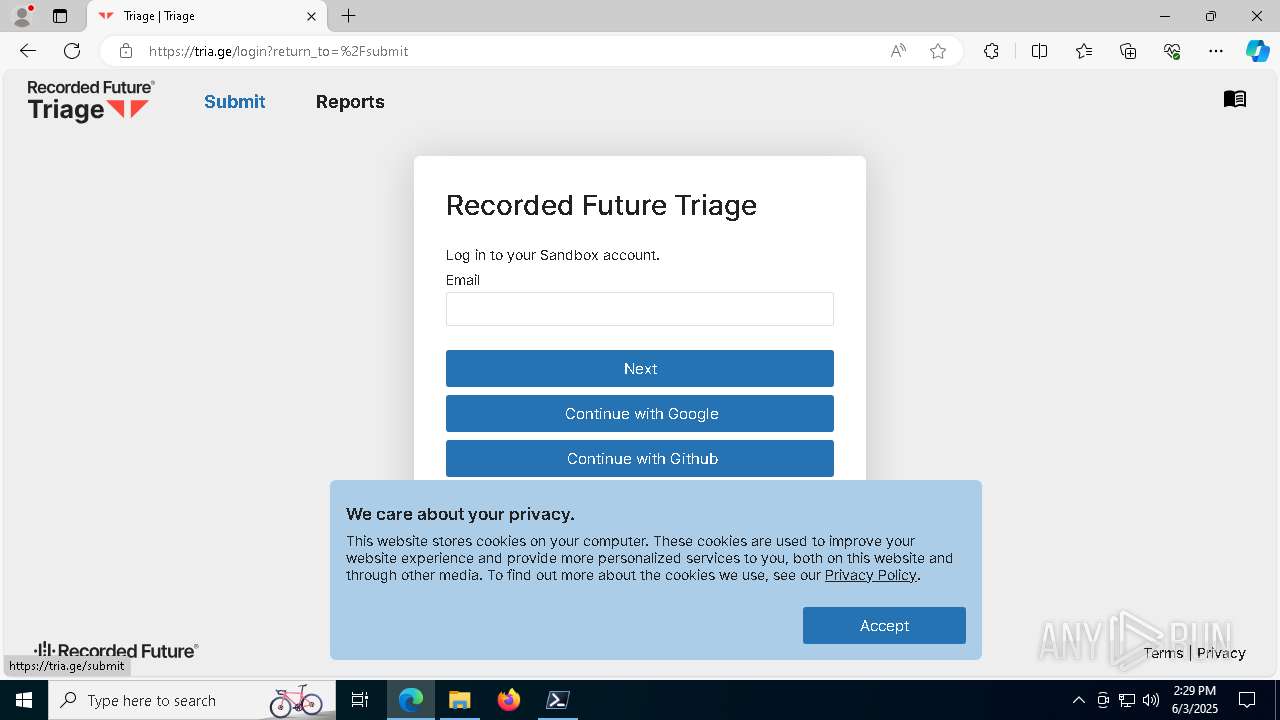Open Tab actions menu
The width and height of the screenshot is (1280, 720).
[x=60, y=16]
